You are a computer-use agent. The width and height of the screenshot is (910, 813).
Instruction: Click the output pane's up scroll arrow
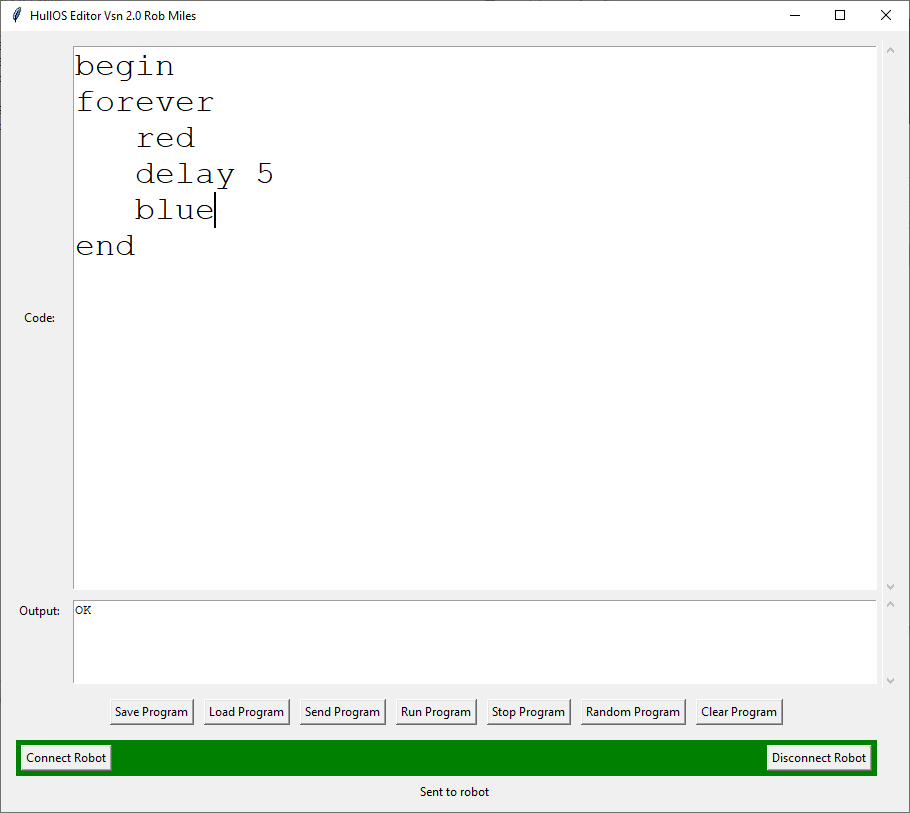point(890,605)
